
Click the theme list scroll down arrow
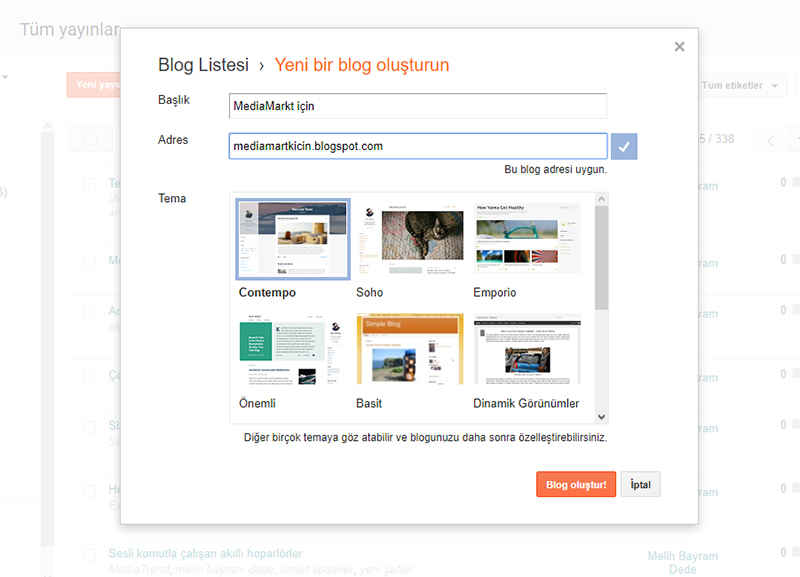tap(601, 416)
